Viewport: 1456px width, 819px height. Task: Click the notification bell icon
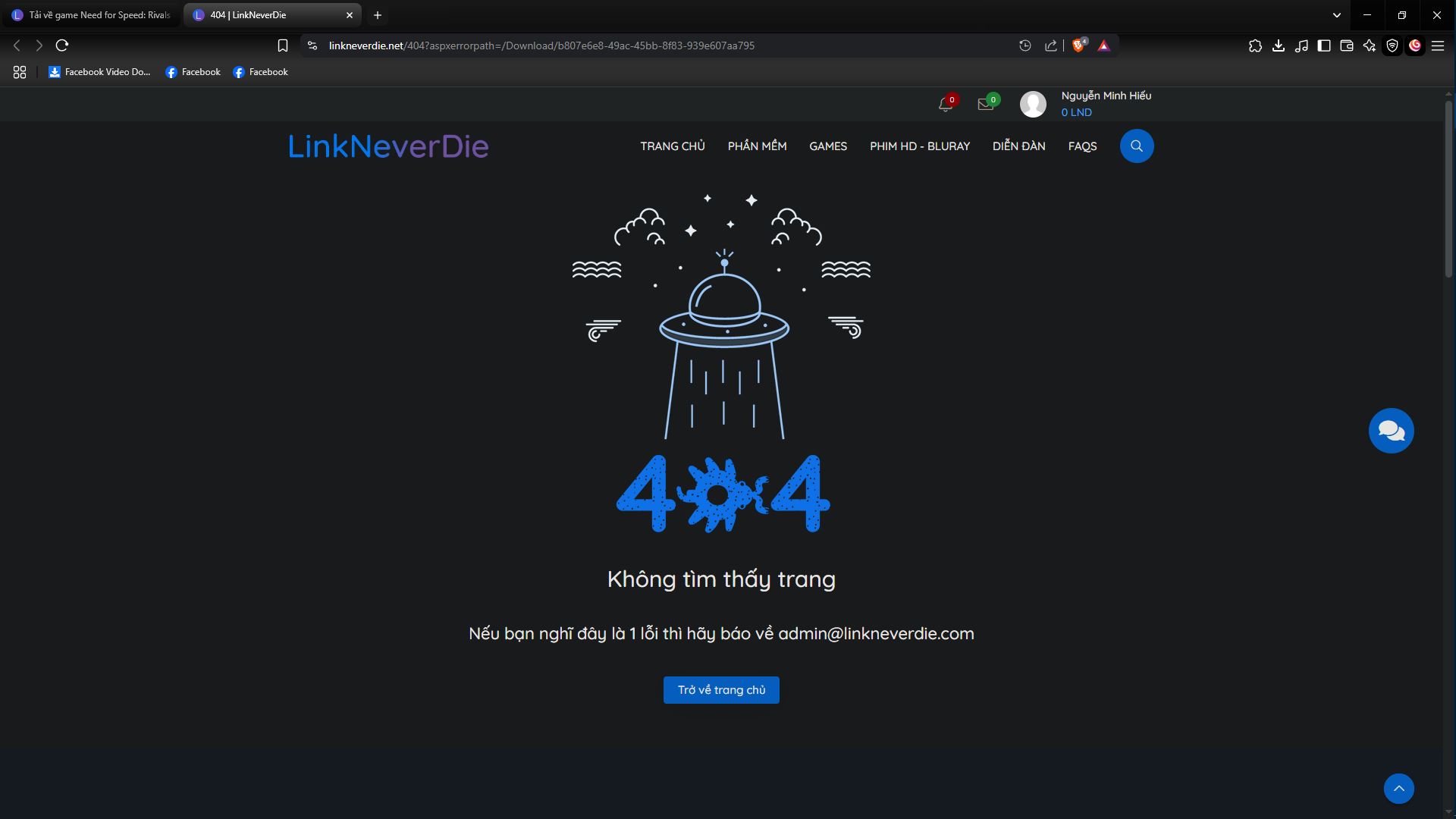(x=945, y=105)
